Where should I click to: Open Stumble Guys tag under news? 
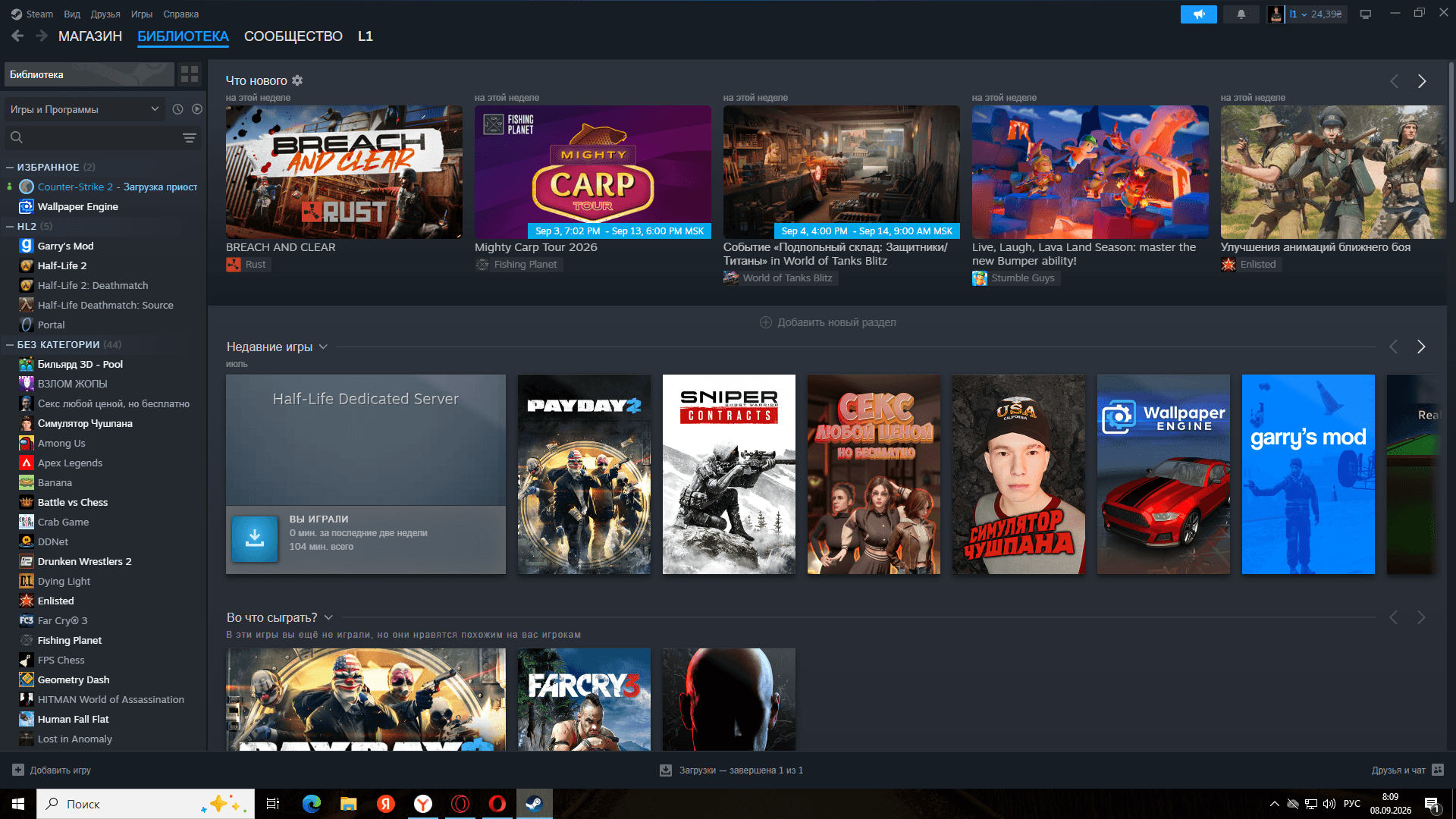pyautogui.click(x=1015, y=278)
